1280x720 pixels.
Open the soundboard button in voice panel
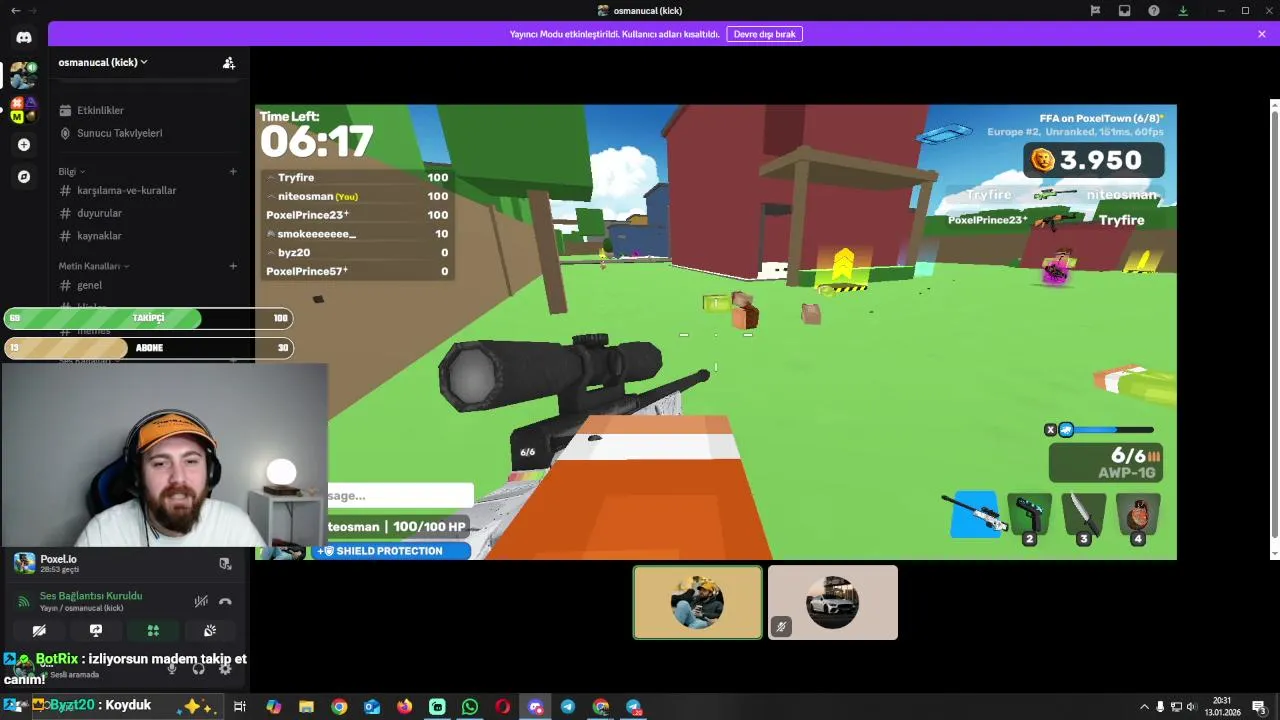click(x=210, y=630)
